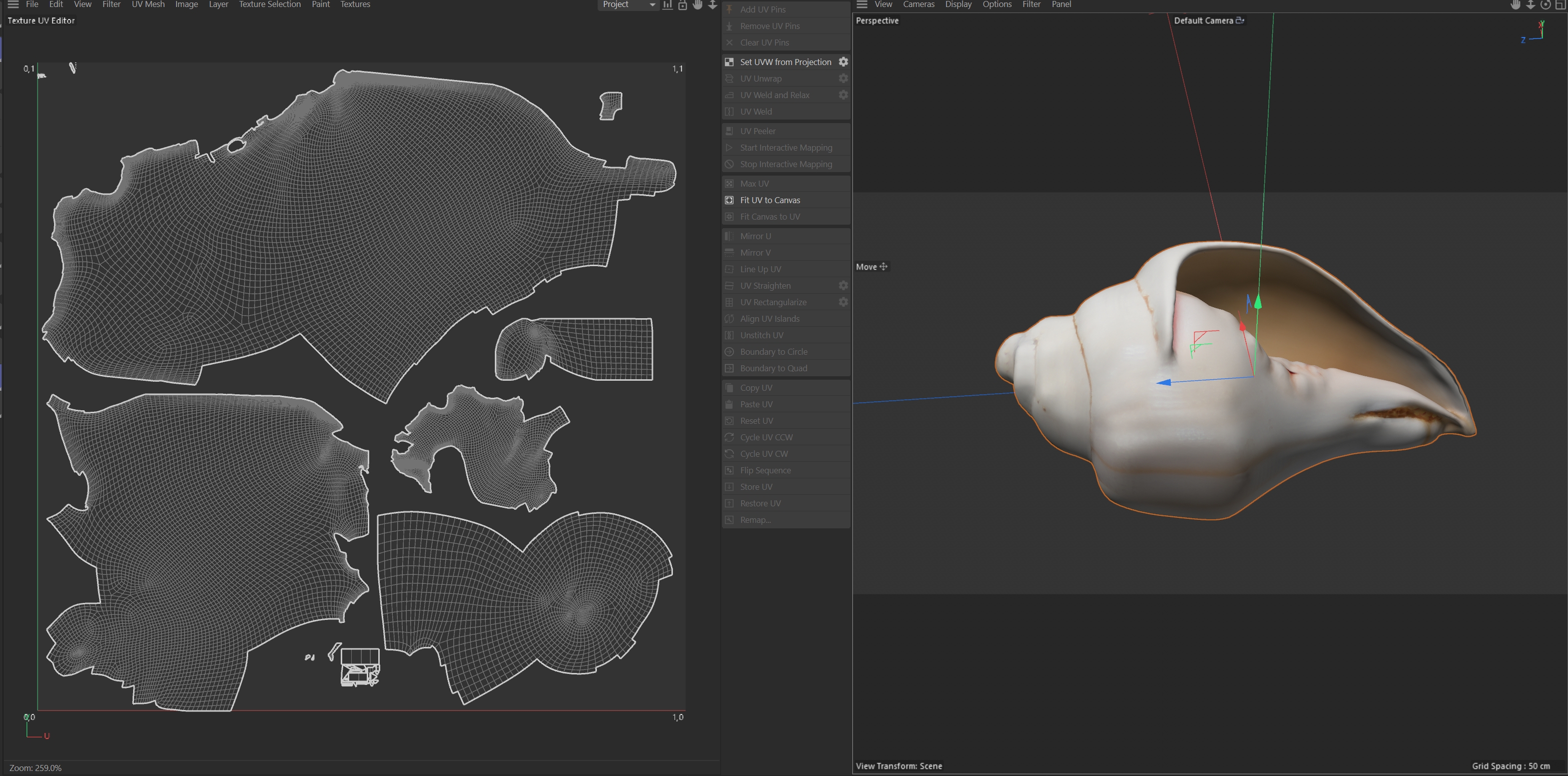Click the UV histogram icon beside Project
The image size is (1568, 776).
point(668,5)
